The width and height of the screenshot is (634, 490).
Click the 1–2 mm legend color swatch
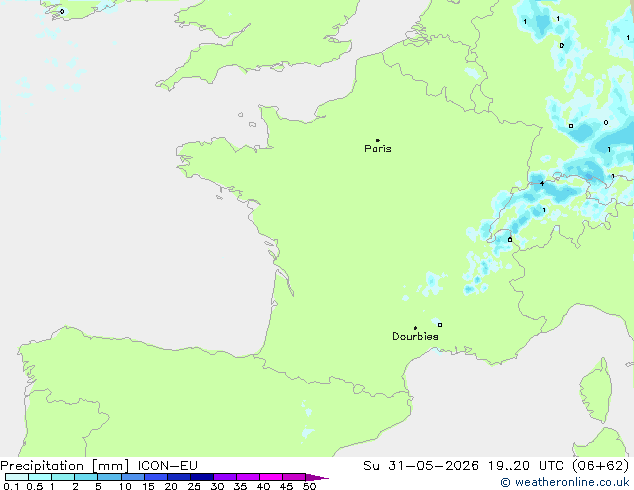coord(63,477)
